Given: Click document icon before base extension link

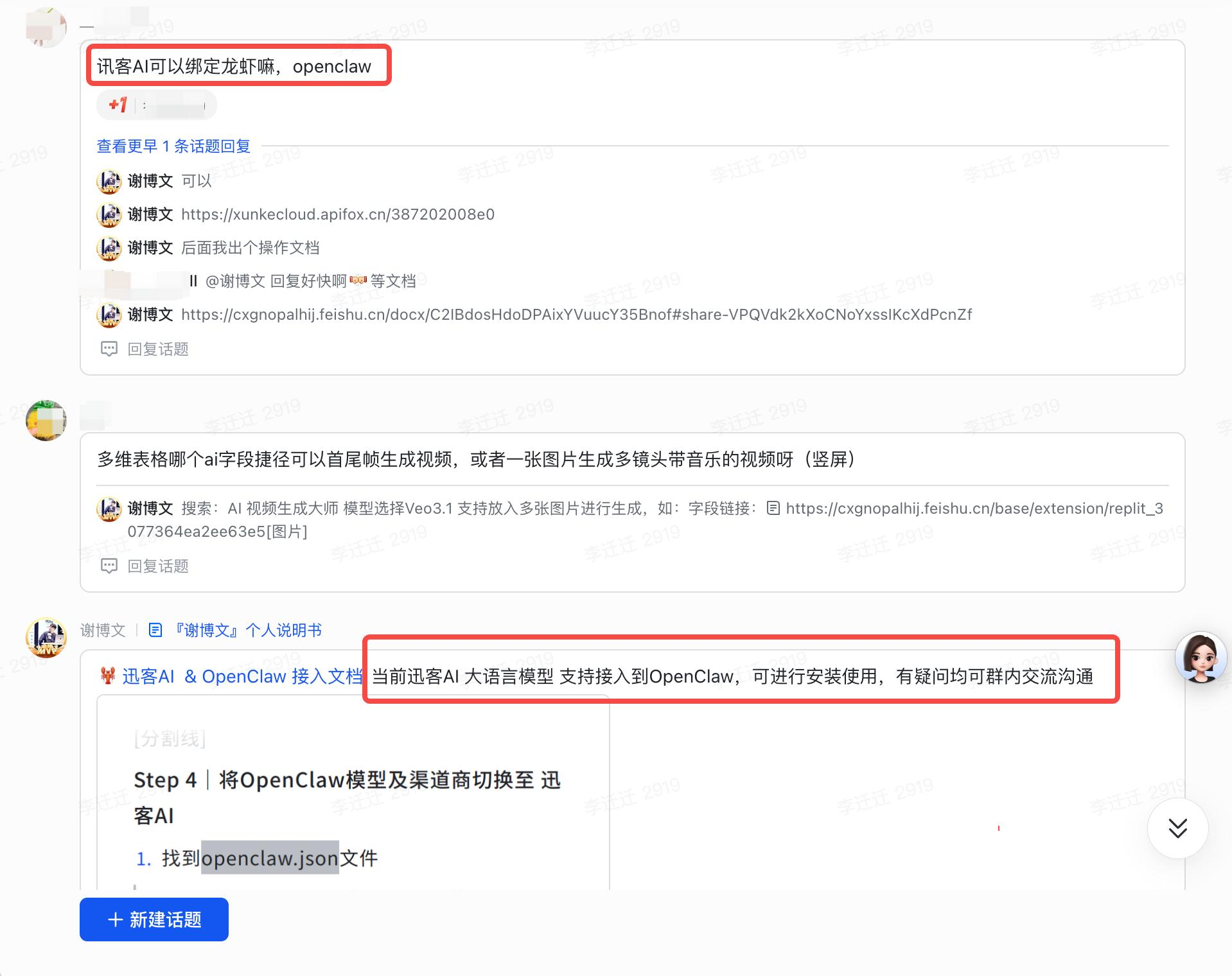Looking at the screenshot, I should (x=773, y=509).
